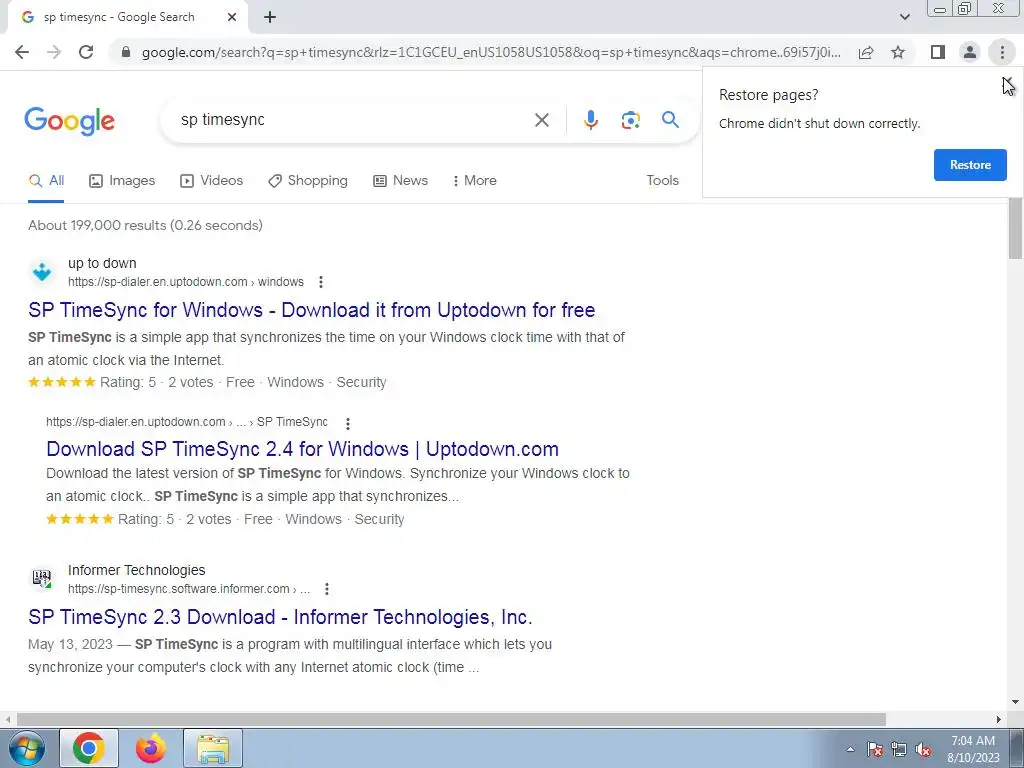Launch Firefox from the taskbar
This screenshot has height=768, width=1024.
pyautogui.click(x=151, y=748)
